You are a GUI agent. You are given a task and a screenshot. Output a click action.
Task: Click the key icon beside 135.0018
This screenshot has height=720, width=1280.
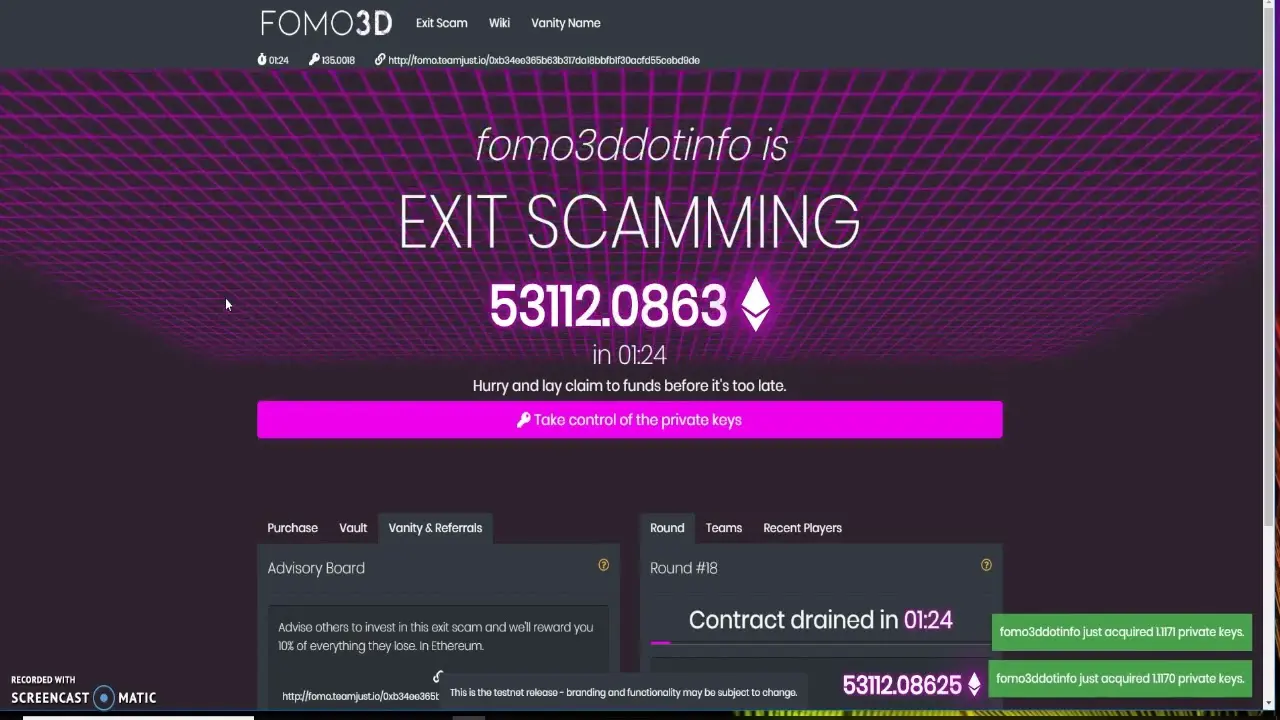click(314, 60)
